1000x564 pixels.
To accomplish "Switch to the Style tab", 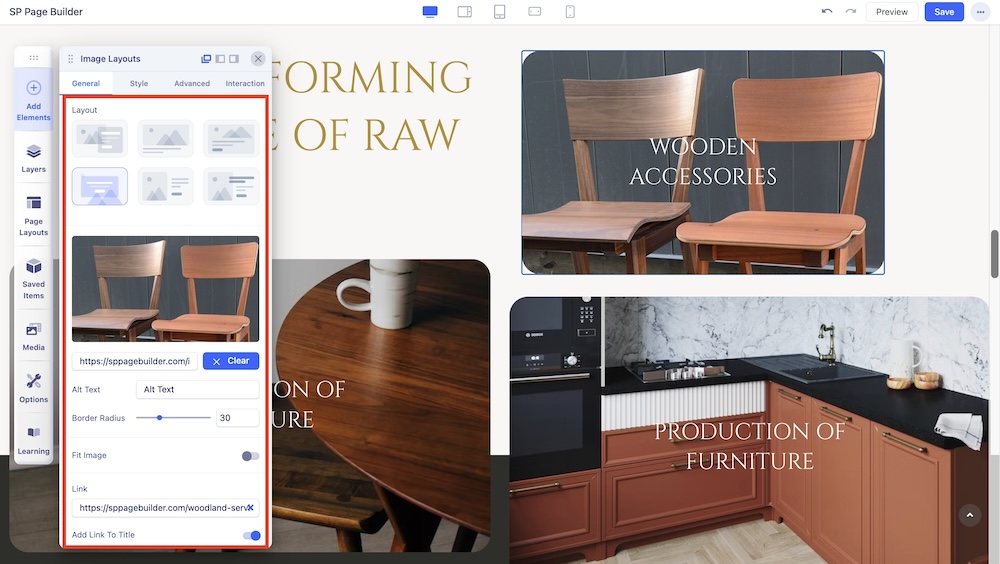I will (x=139, y=84).
